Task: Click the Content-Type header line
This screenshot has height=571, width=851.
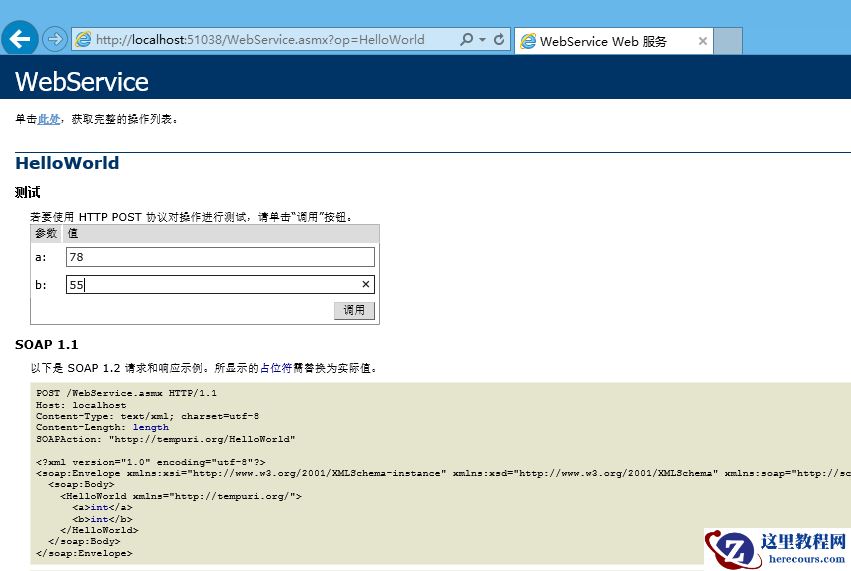Action: (147, 416)
